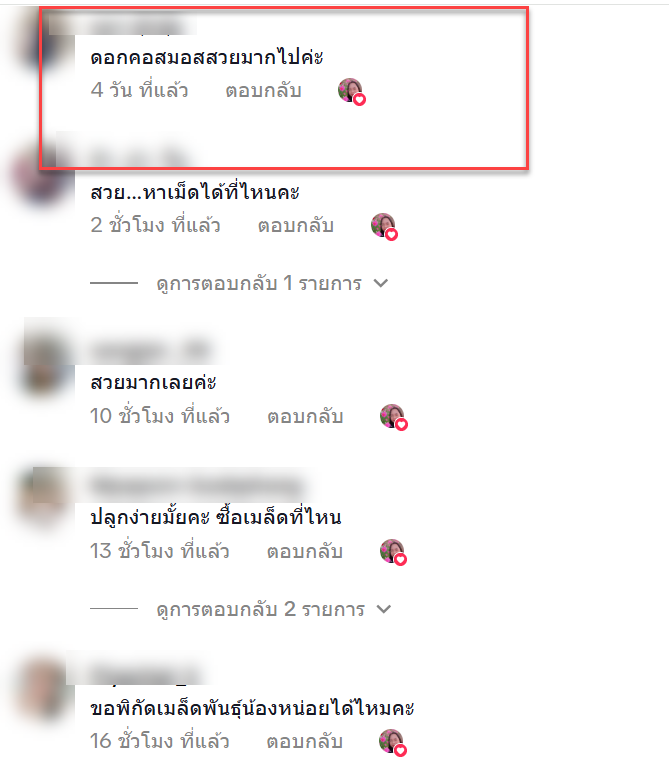
Task: Reply to the ขอพิกัดเมล็ดพันธุ์ comment
Action: (x=305, y=741)
